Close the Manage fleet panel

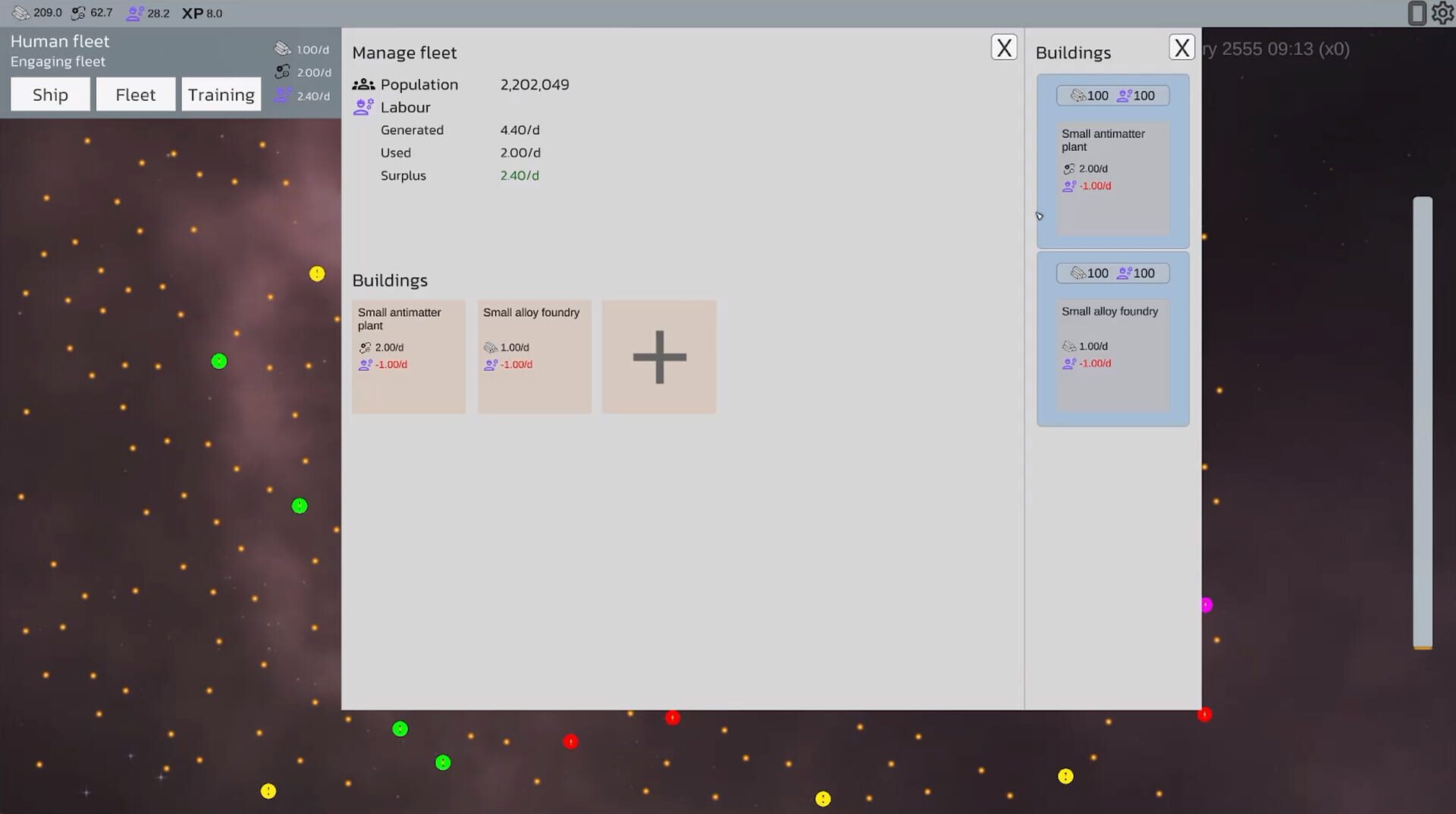tap(1004, 48)
